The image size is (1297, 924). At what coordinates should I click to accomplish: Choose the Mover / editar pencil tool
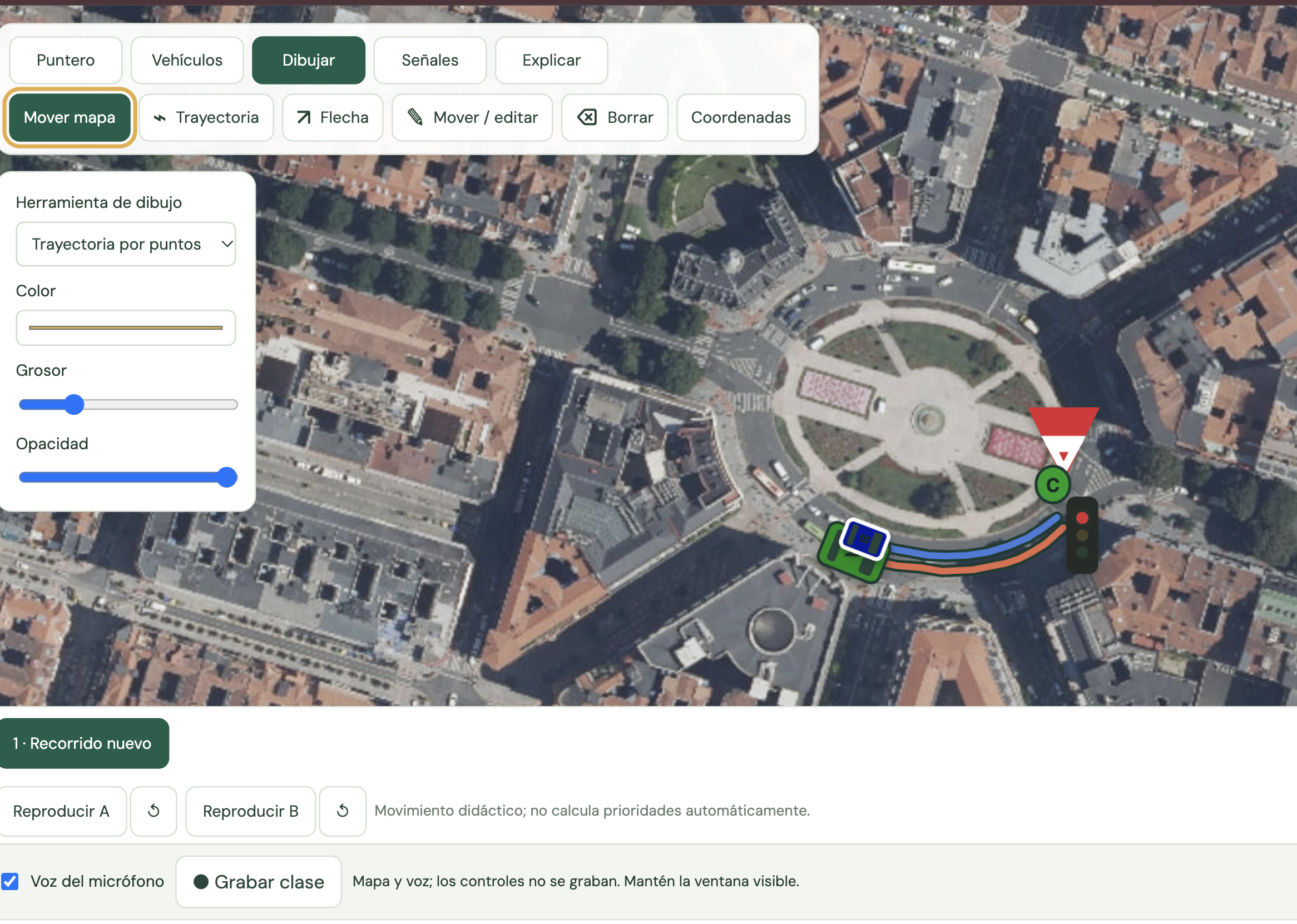(472, 117)
